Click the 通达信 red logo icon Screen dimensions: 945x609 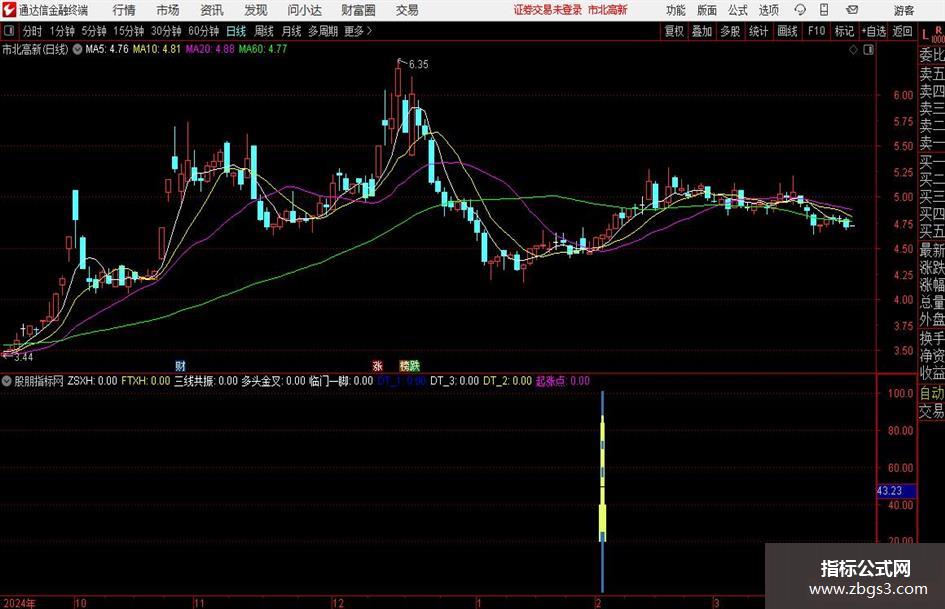click(9, 10)
